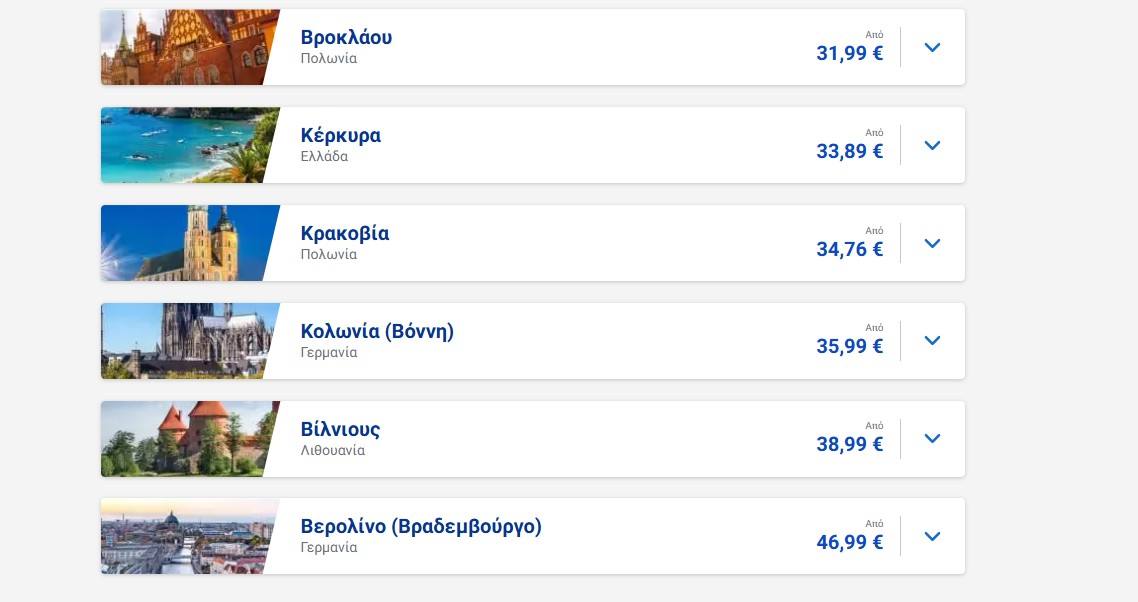Click the Βερολίνο (Βραδεμβούργο) destination title

(421, 526)
